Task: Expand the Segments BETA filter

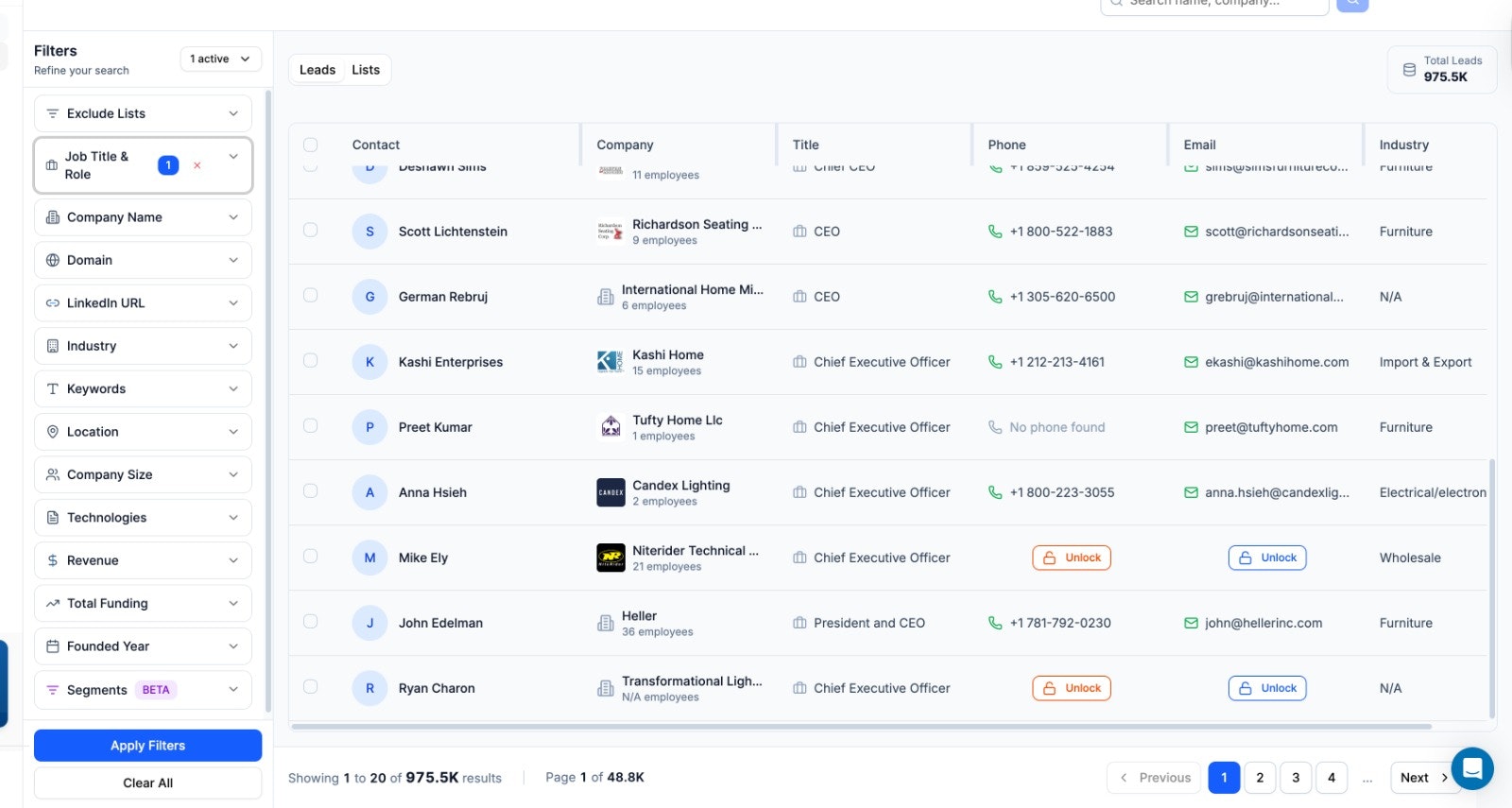Action: [x=143, y=690]
